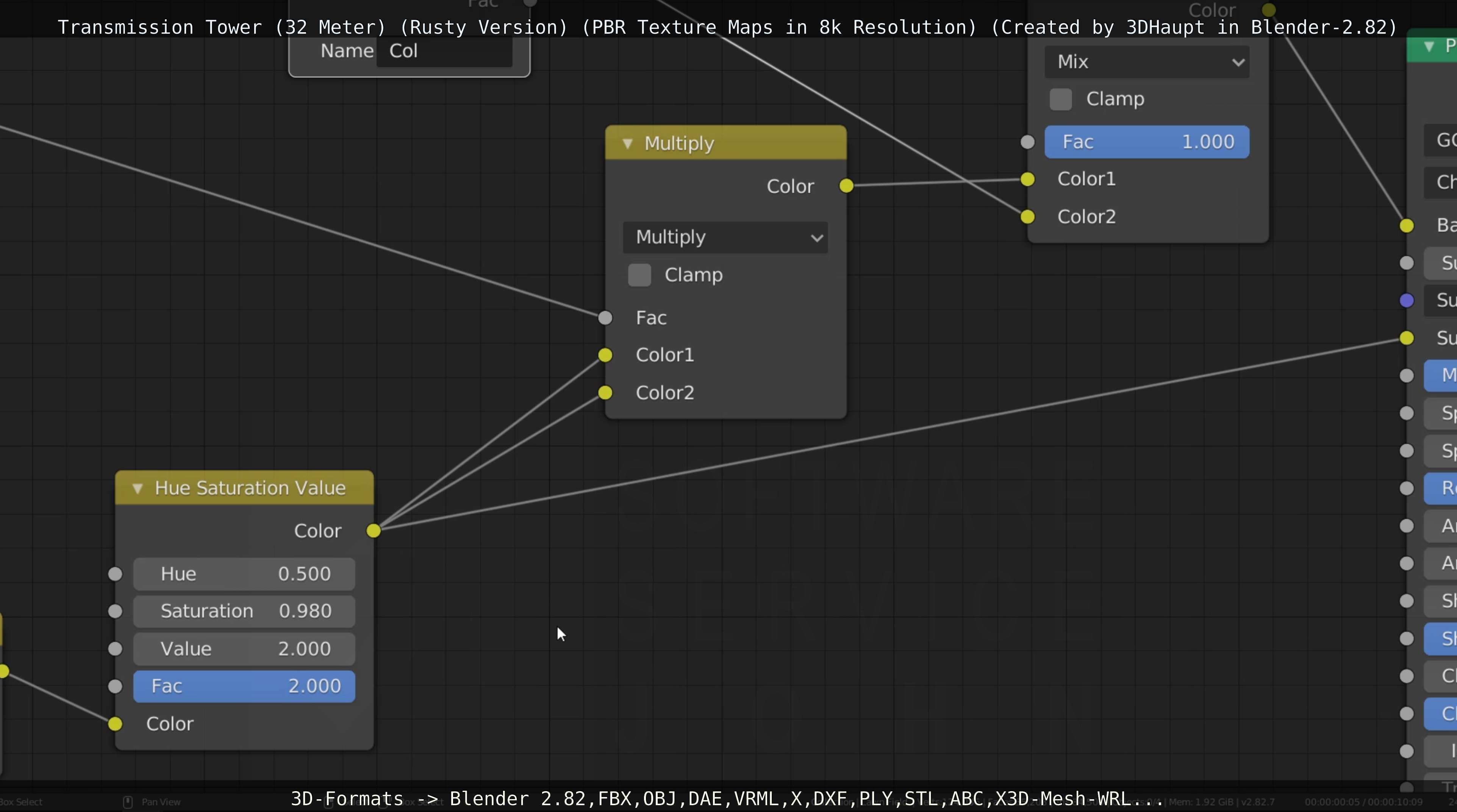Click Multiply node's Color1 input socket
Viewport: 1457px width, 812px height.
(x=605, y=355)
